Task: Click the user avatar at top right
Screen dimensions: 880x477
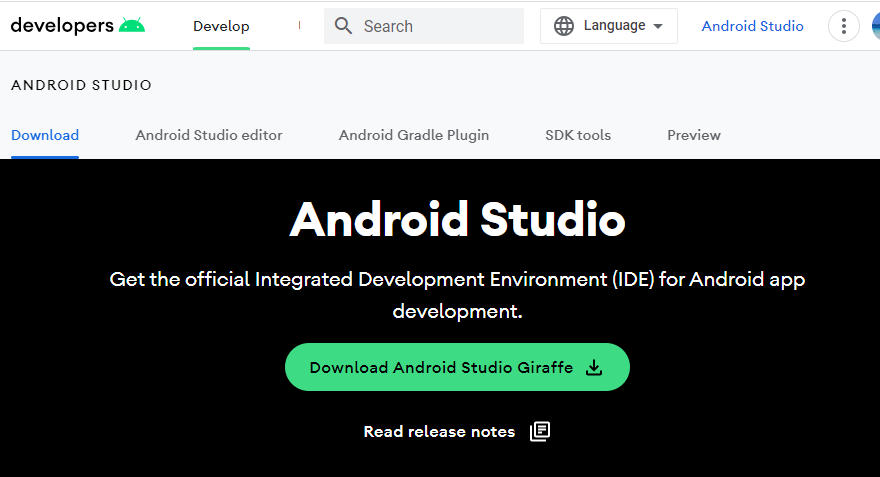Action: coord(876,26)
